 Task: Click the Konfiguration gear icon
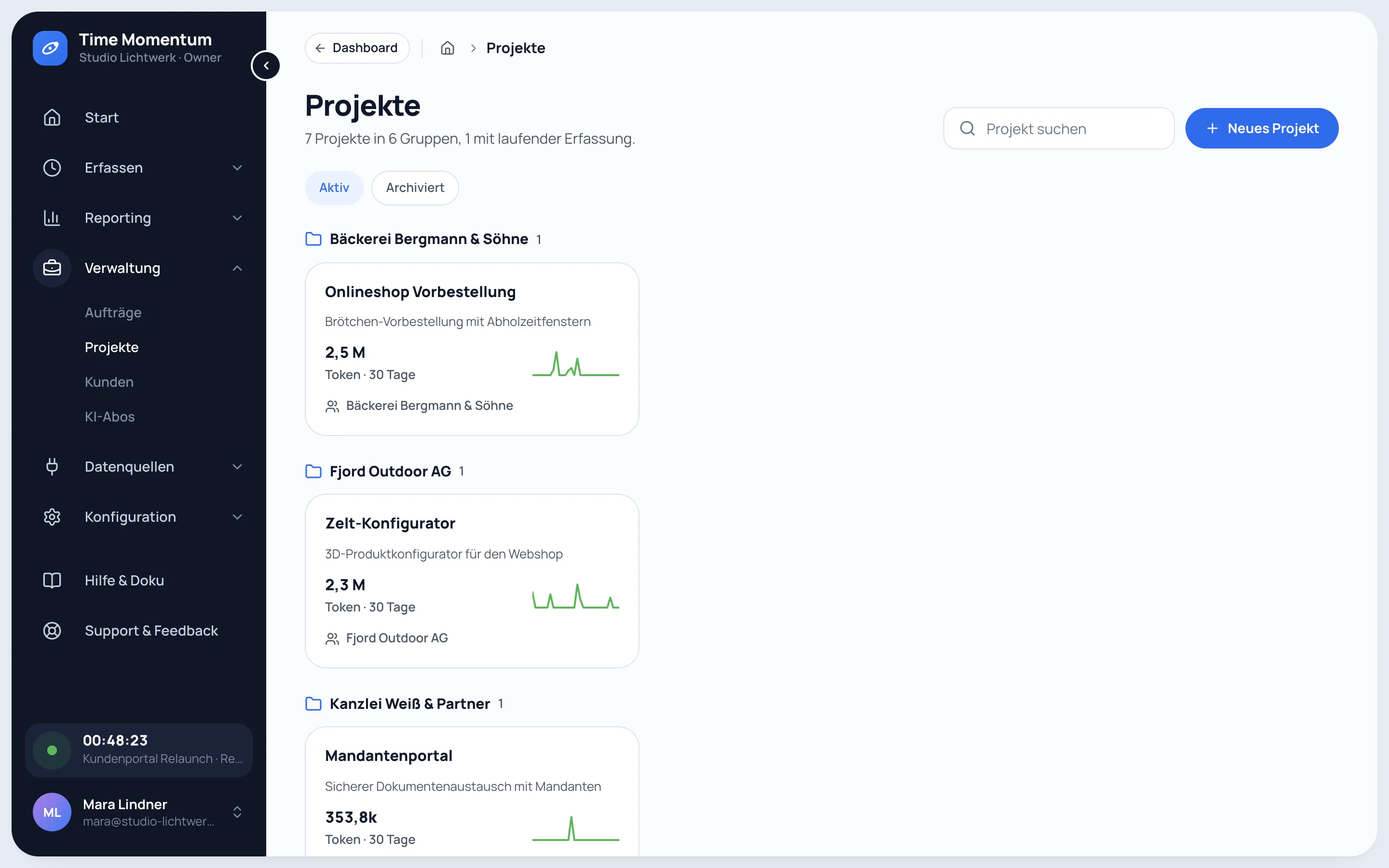point(52,516)
